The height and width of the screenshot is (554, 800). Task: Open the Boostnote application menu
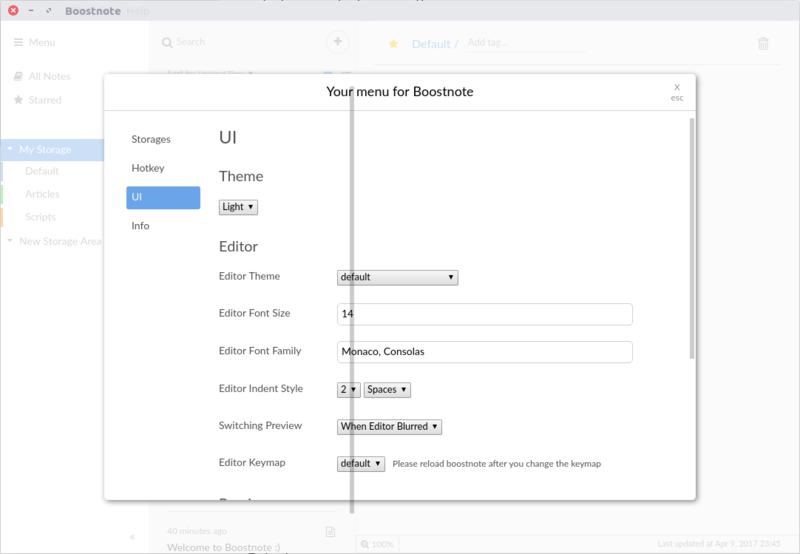[x=93, y=11]
